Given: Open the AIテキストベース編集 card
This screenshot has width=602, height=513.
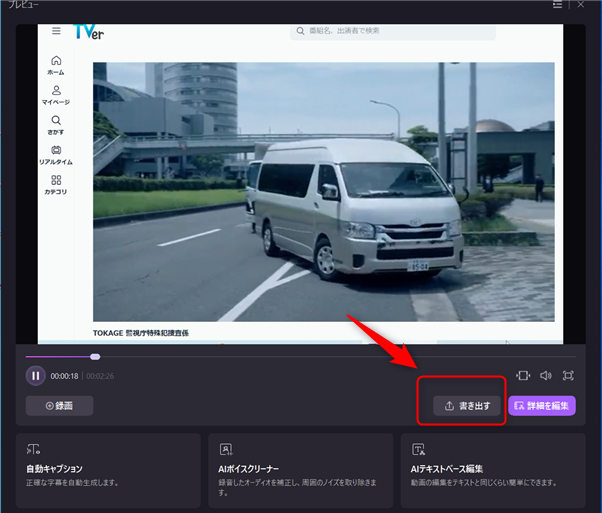Looking at the screenshot, I should [493, 470].
